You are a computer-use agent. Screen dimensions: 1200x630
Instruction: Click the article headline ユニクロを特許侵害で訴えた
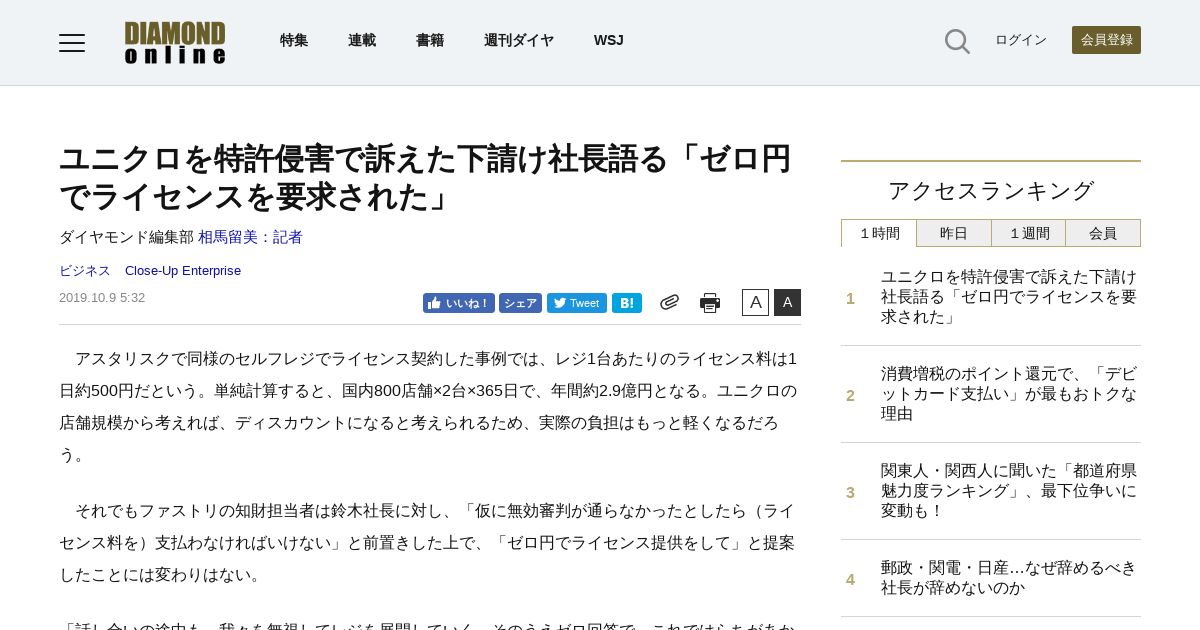[425, 177]
